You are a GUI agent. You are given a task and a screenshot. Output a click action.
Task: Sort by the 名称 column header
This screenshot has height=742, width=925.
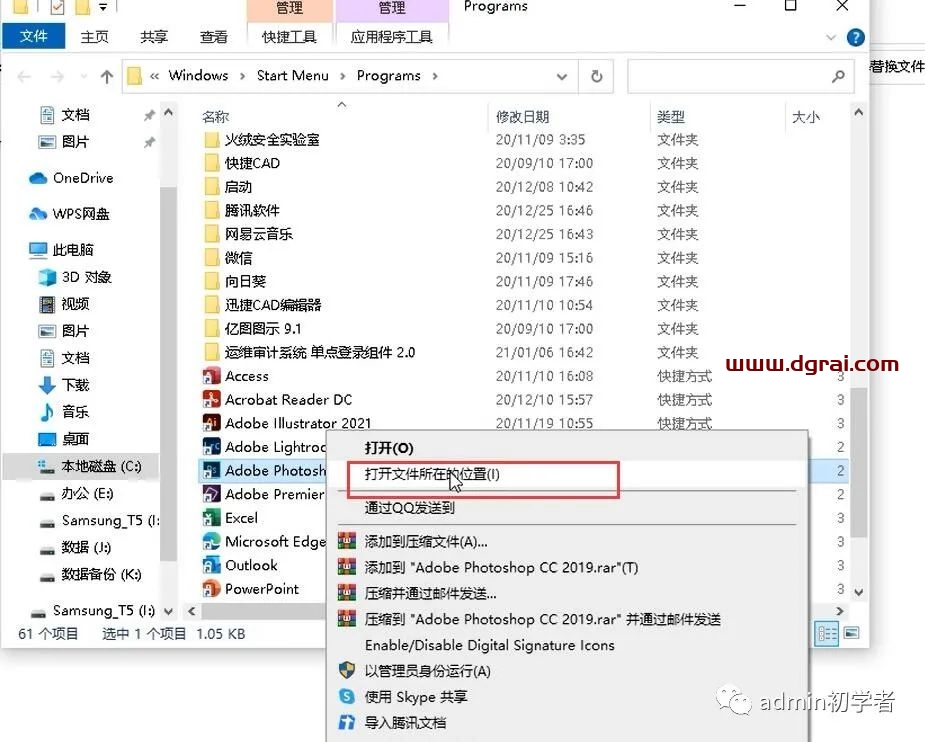(x=215, y=117)
